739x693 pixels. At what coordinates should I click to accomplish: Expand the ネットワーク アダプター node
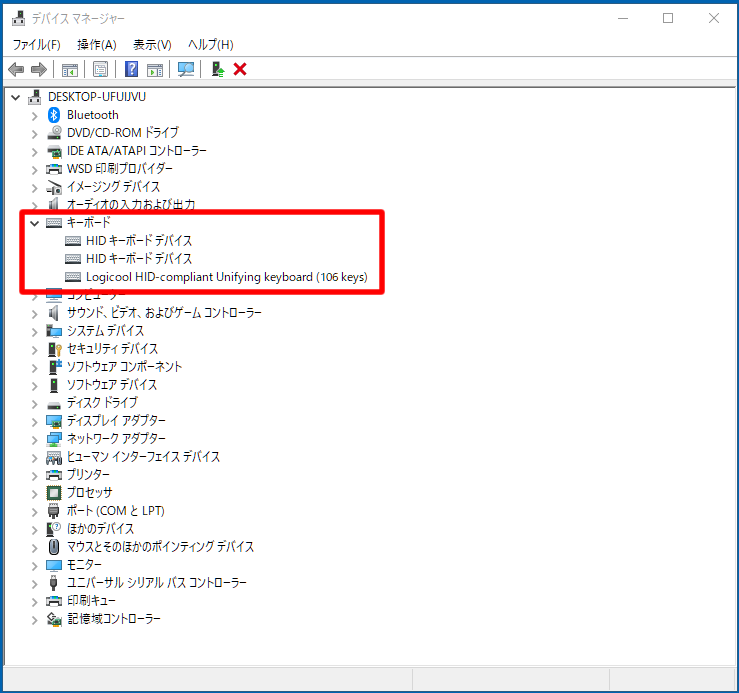pyautogui.click(x=35, y=439)
